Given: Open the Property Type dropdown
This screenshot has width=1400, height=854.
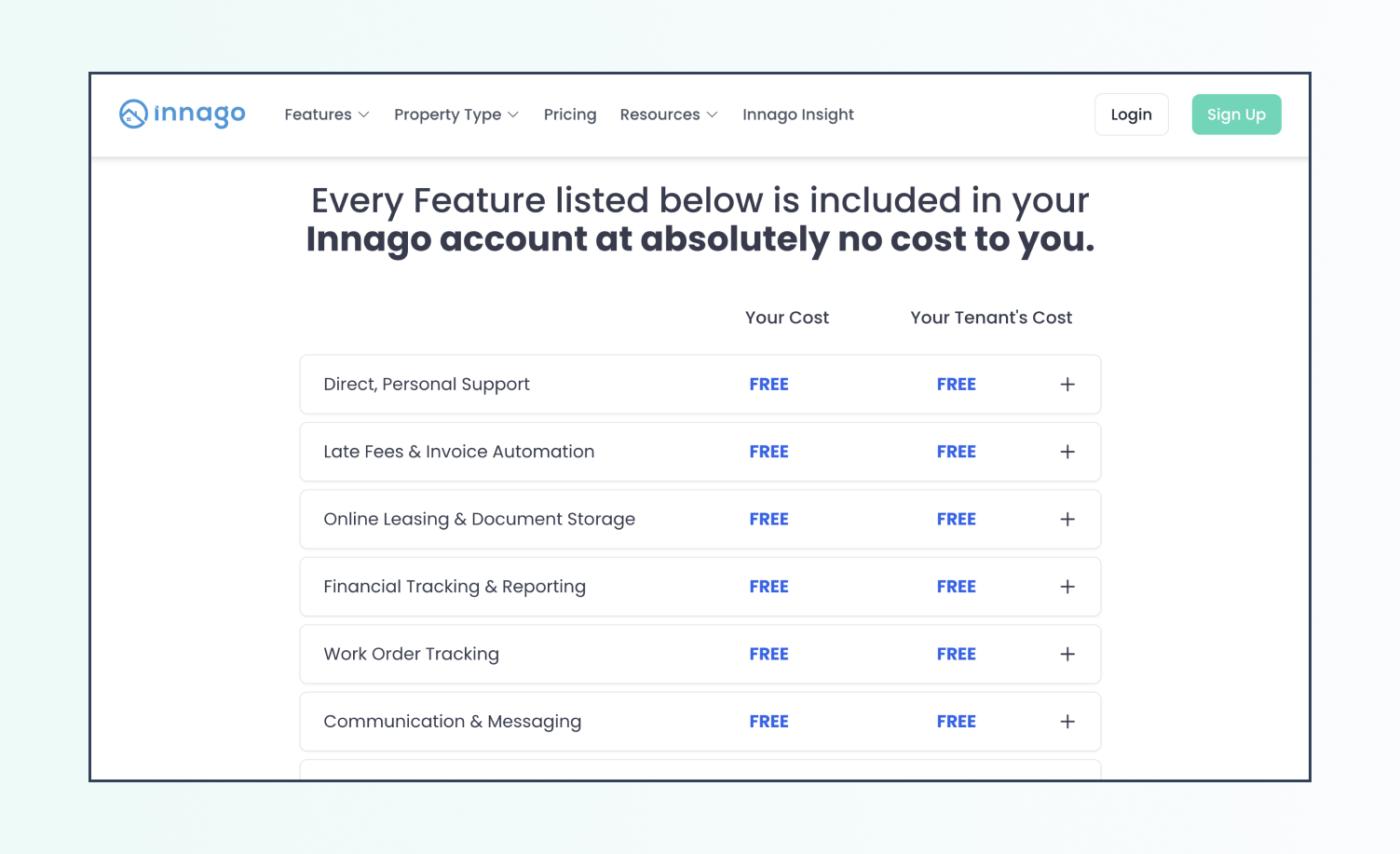Looking at the screenshot, I should tap(455, 115).
